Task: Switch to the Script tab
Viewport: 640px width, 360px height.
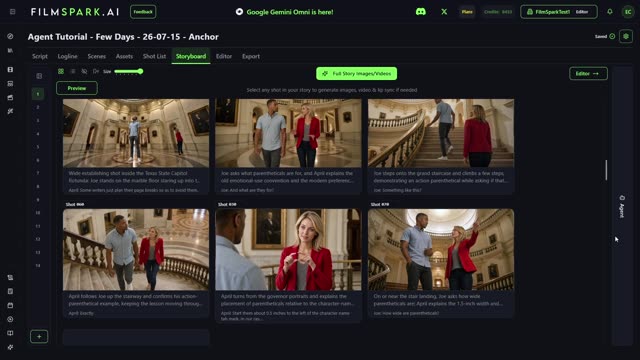Action: pos(40,56)
